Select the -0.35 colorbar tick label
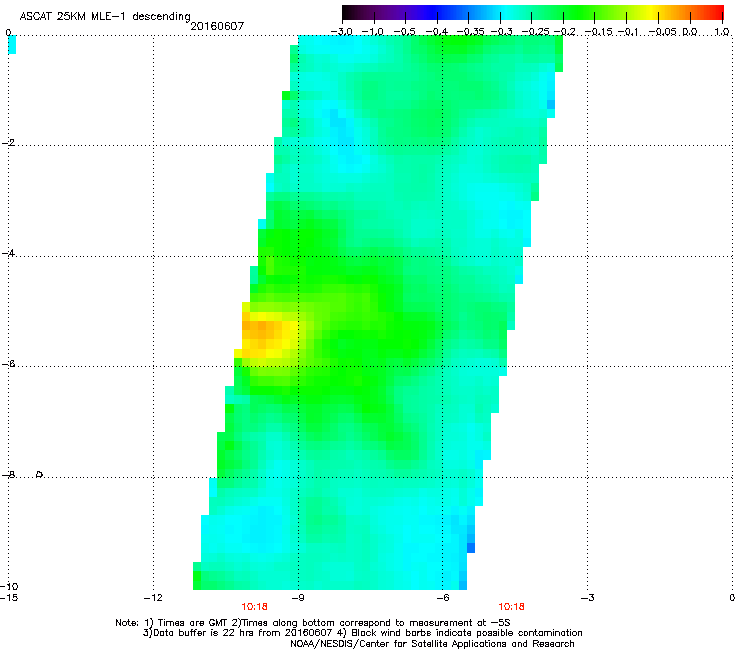 tap(469, 32)
